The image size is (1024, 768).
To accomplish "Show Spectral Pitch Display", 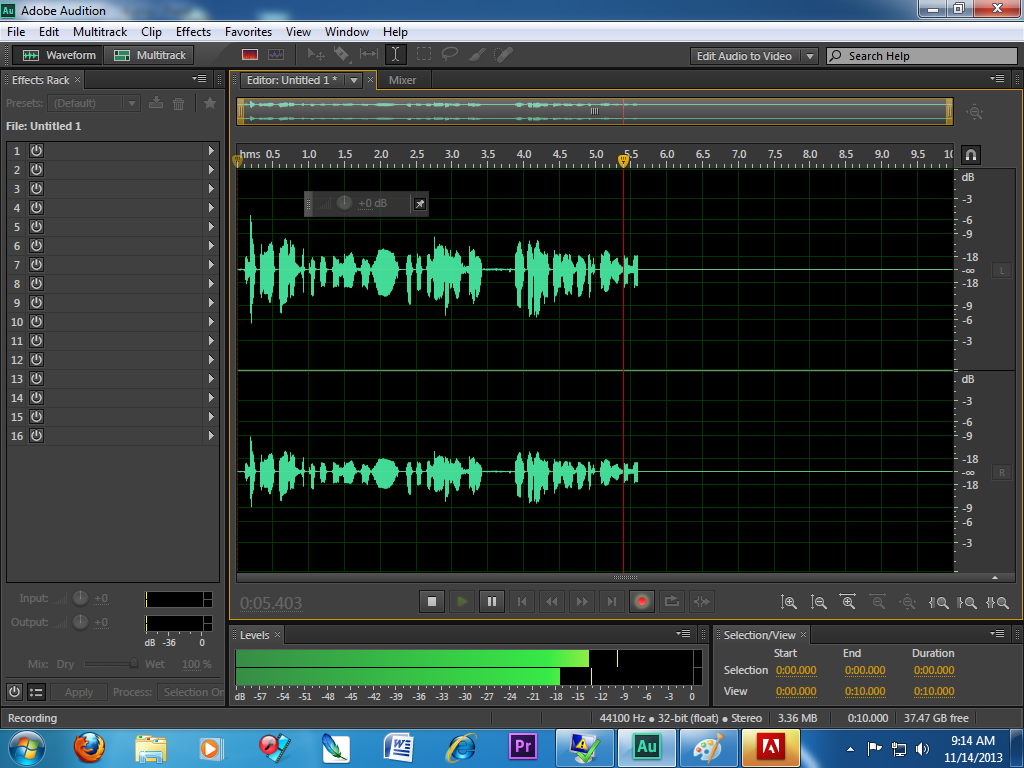I will (x=276, y=55).
